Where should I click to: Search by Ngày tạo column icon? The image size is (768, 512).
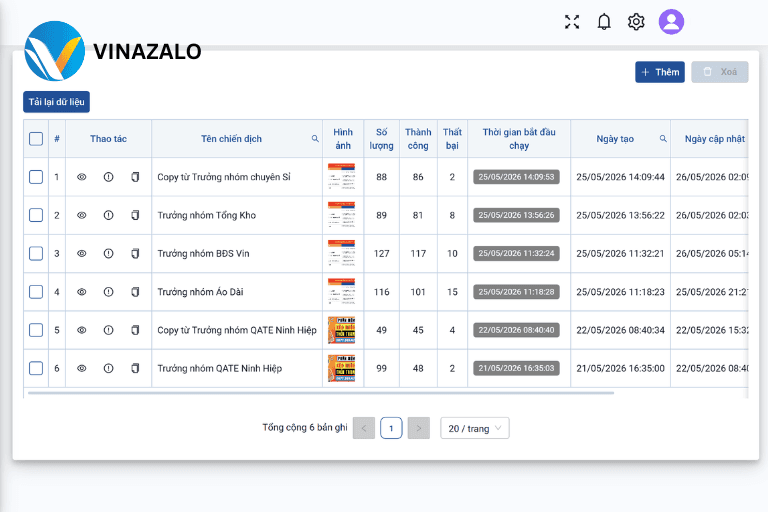click(663, 139)
